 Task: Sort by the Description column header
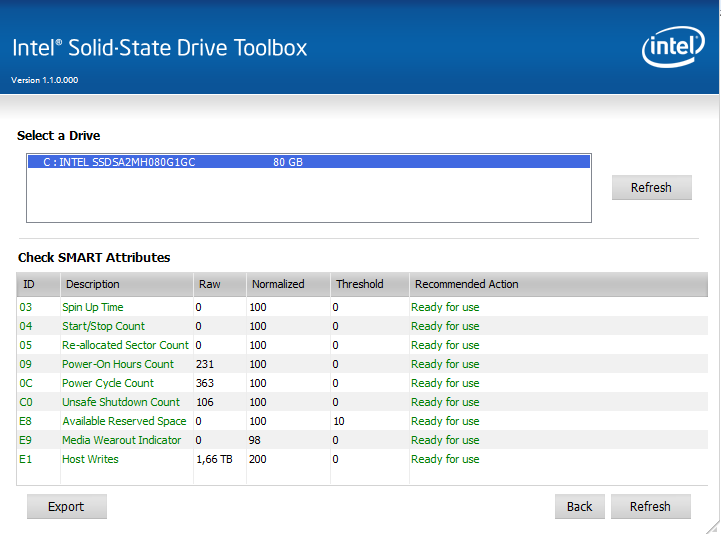[x=127, y=284]
